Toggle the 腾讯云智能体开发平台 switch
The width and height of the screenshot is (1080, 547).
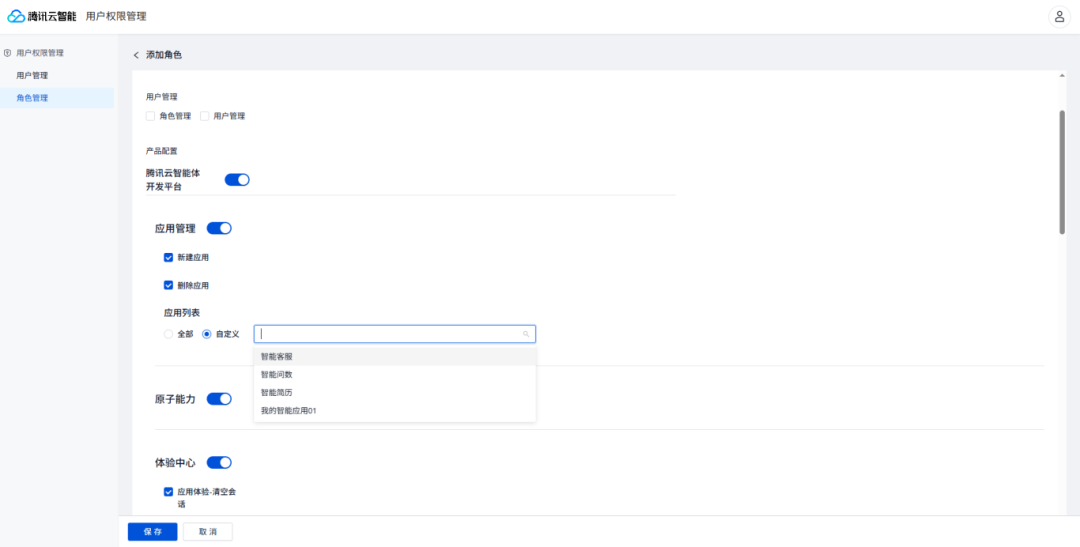[237, 180]
